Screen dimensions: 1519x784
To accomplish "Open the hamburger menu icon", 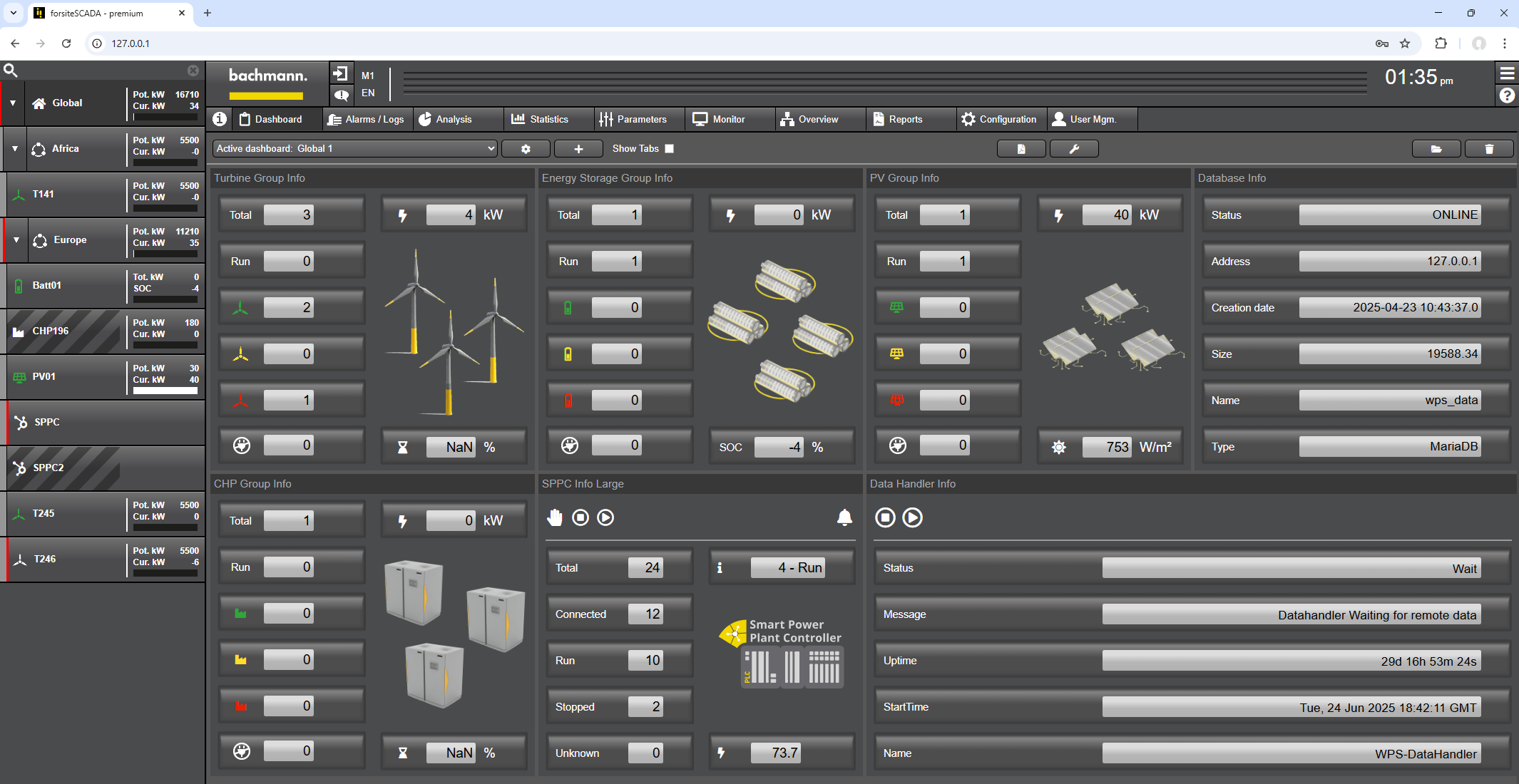I will 1507,73.
